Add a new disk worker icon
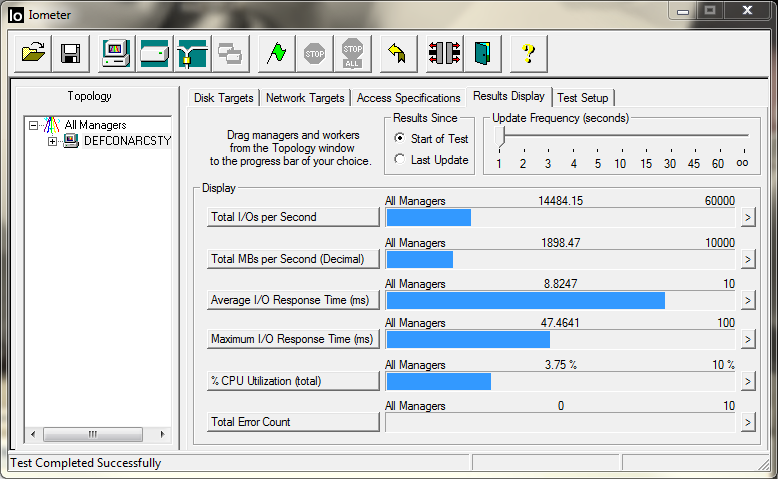The width and height of the screenshot is (778, 479). tap(155, 53)
